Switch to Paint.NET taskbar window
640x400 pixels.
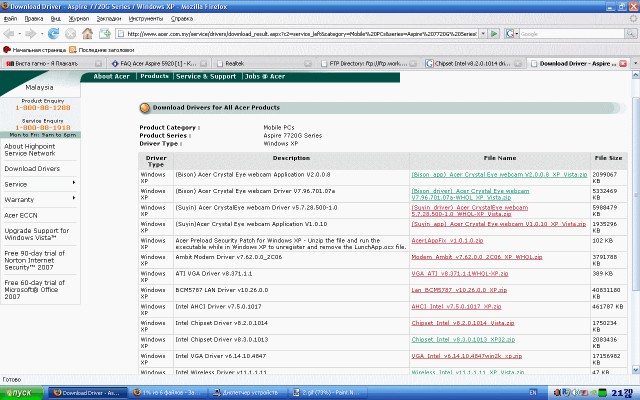[x=329, y=393]
